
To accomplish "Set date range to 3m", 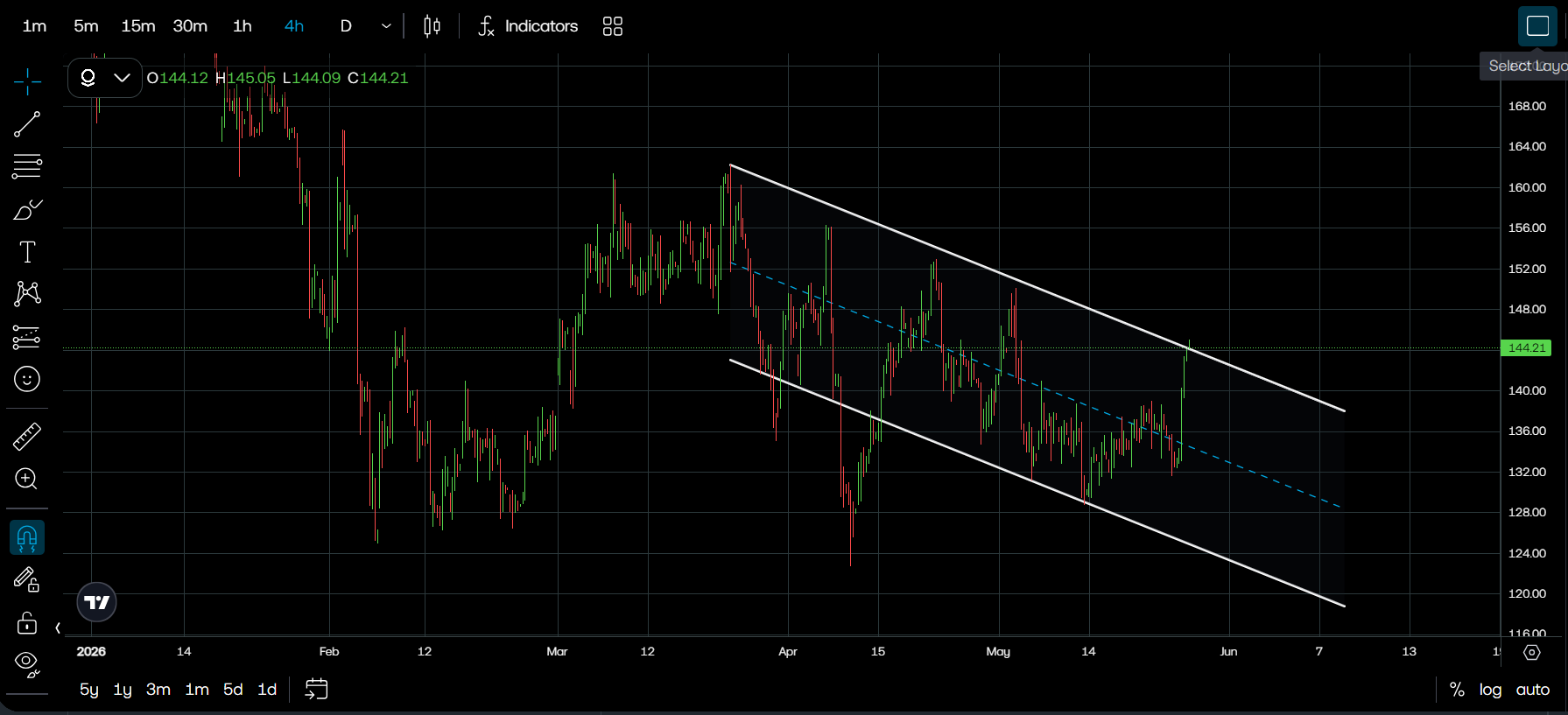I will 158,690.
